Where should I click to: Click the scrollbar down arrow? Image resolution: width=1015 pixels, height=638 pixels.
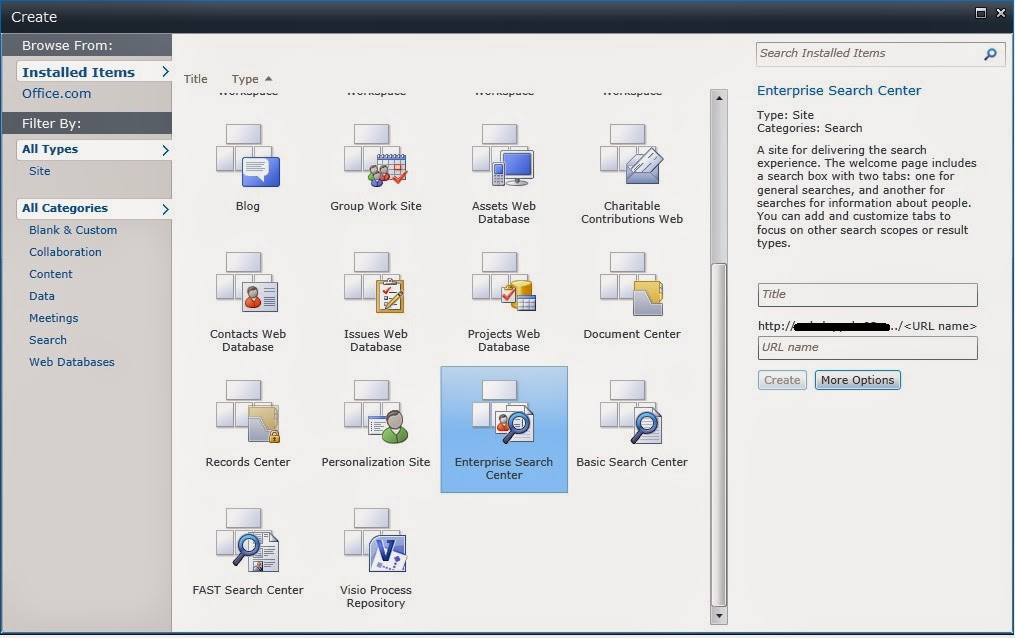click(x=719, y=616)
